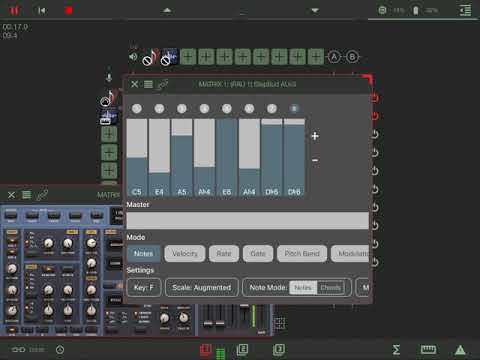Image resolution: width=480 pixels, height=360 pixels.
Task: Close the background MATRIX synth window
Action: (x=11, y=195)
